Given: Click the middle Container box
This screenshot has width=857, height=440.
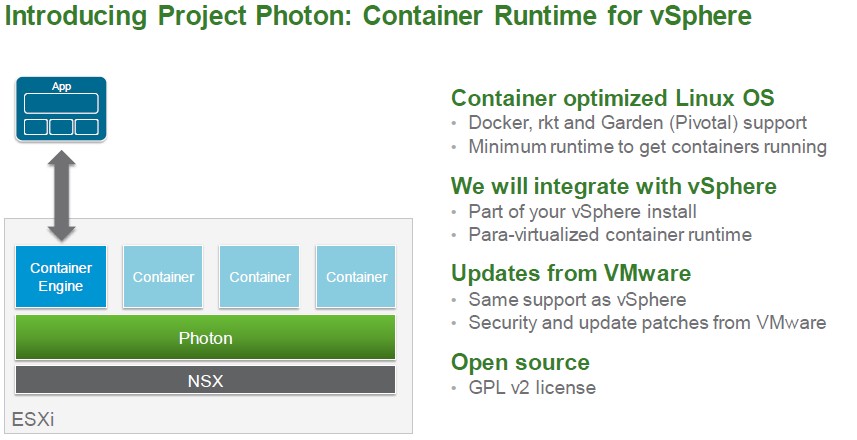Looking at the screenshot, I should (260, 277).
